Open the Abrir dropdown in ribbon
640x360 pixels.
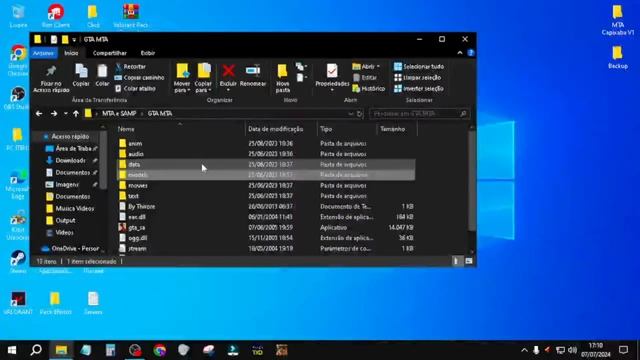pyautogui.click(x=366, y=67)
